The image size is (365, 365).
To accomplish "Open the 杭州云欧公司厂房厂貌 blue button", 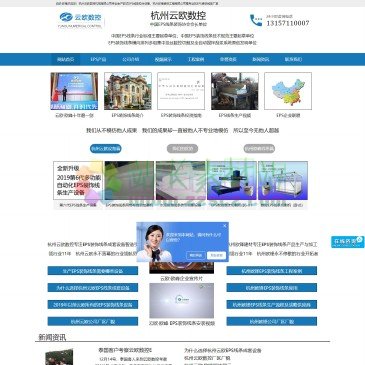I will pos(93,321).
